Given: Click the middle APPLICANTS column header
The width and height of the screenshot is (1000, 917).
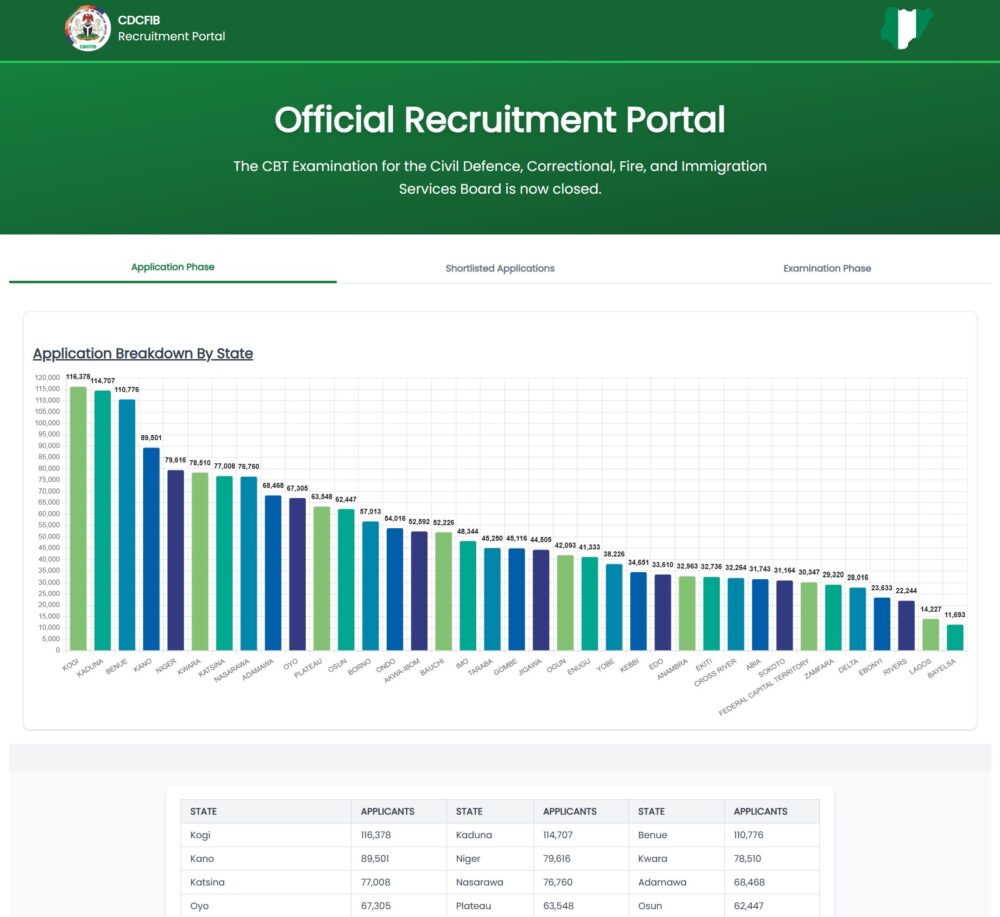Looking at the screenshot, I should tap(569, 811).
